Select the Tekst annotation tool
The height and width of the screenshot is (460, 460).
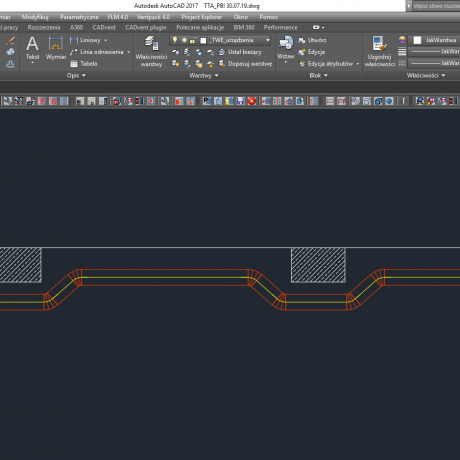[32, 48]
